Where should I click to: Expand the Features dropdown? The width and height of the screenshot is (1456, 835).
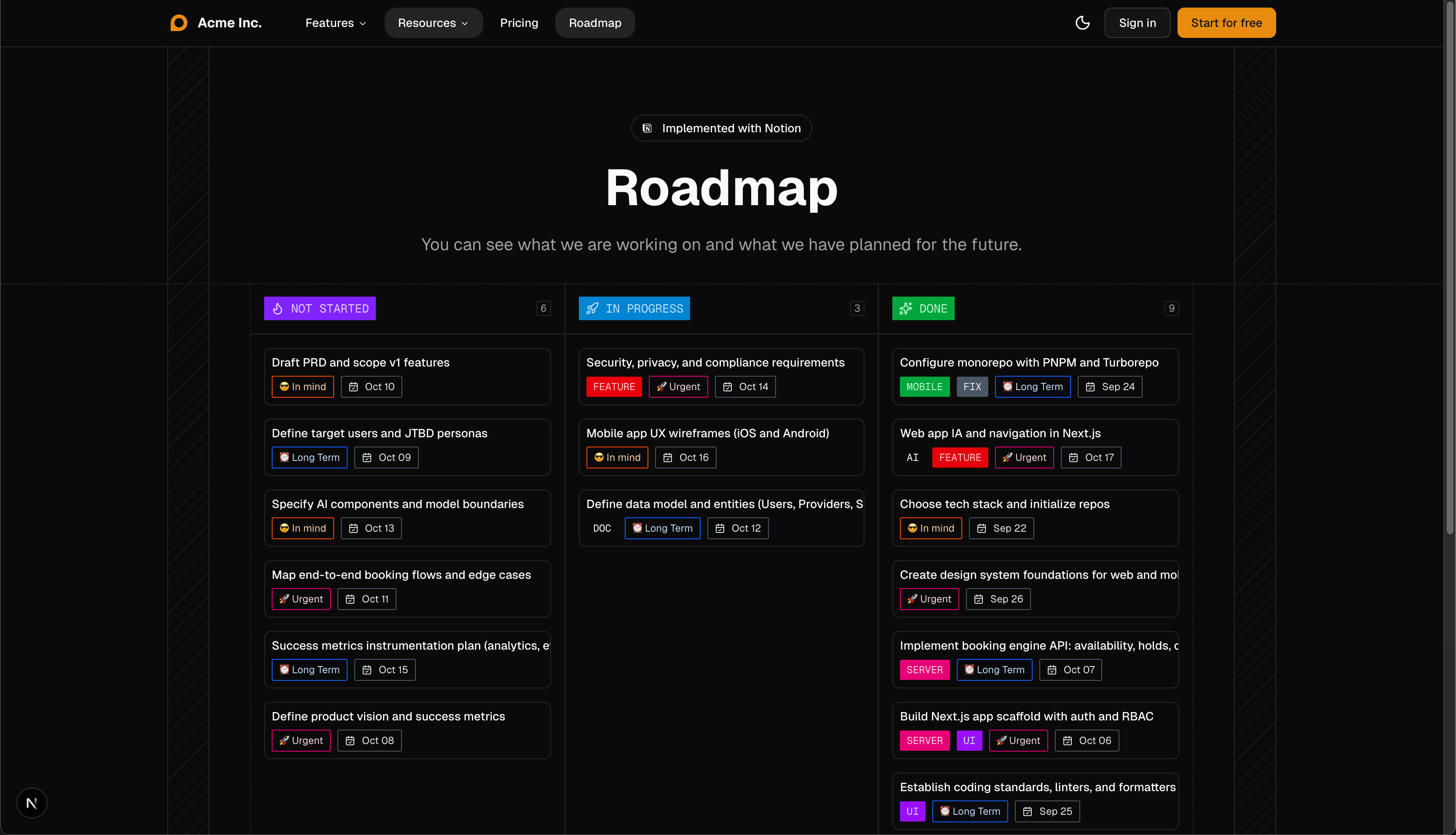click(335, 23)
